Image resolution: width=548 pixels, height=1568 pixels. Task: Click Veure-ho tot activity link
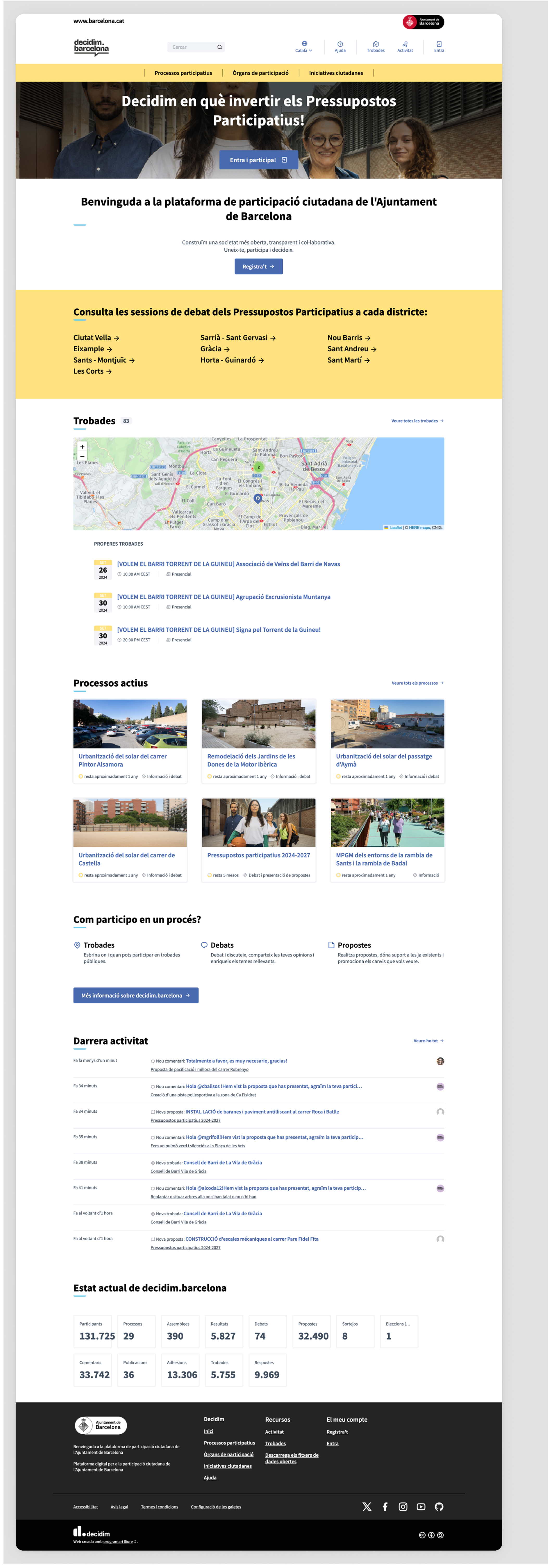tap(428, 1041)
